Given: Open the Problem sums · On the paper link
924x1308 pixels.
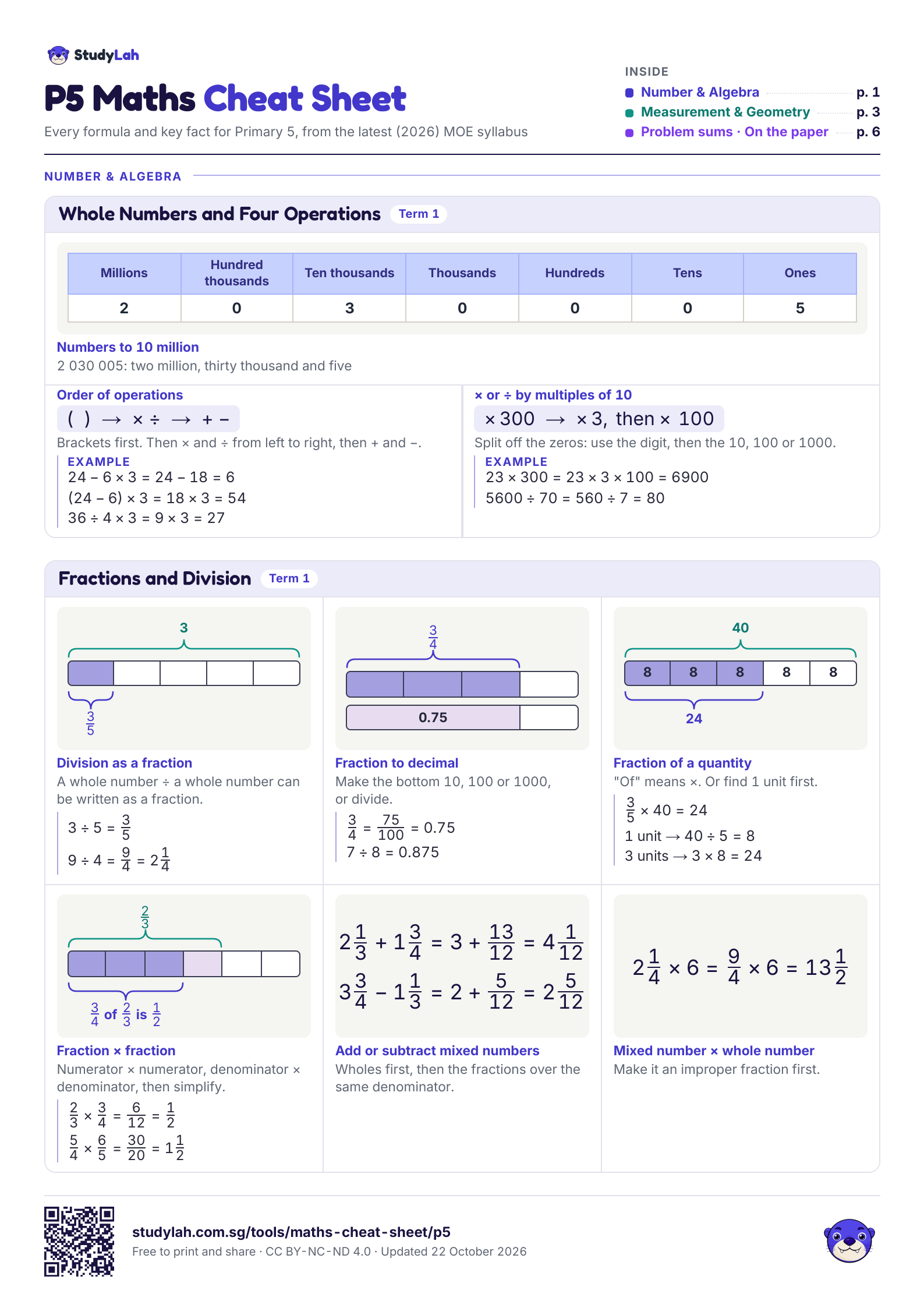Looking at the screenshot, I should (734, 132).
